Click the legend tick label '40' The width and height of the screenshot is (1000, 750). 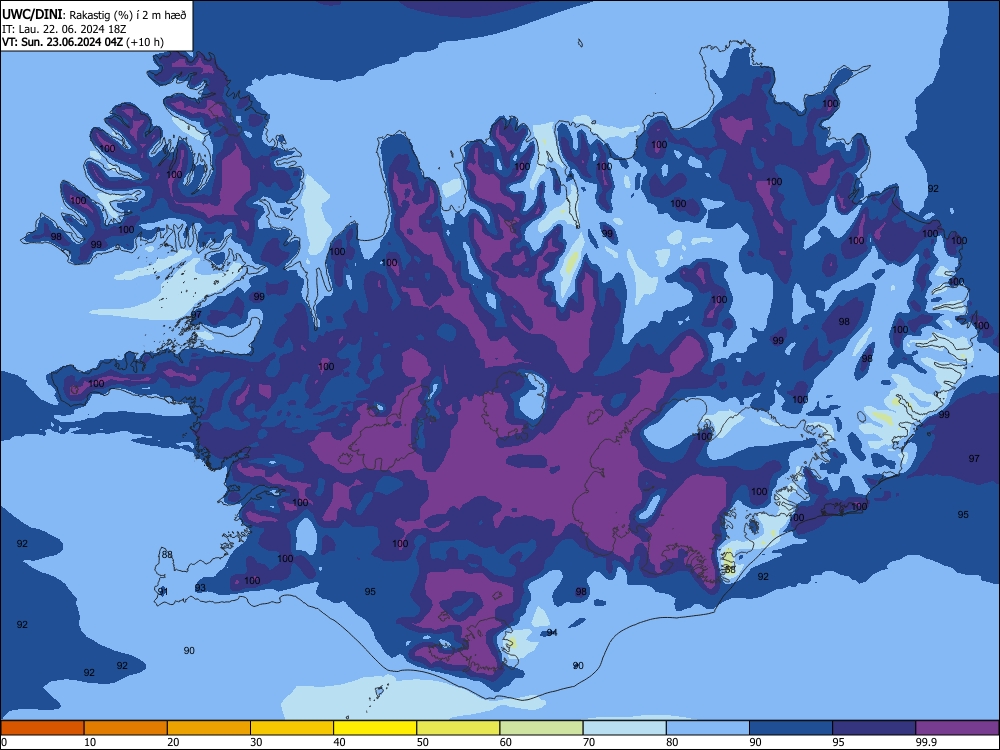pyautogui.click(x=339, y=742)
